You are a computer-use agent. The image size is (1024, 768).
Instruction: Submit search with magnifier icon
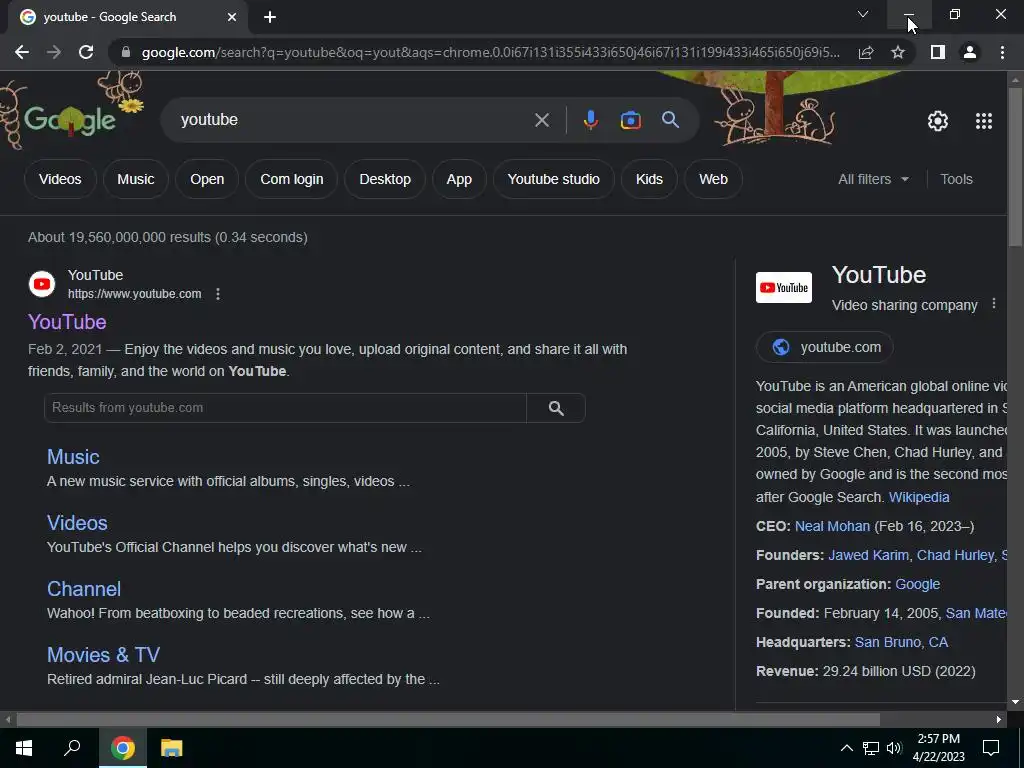click(x=670, y=120)
